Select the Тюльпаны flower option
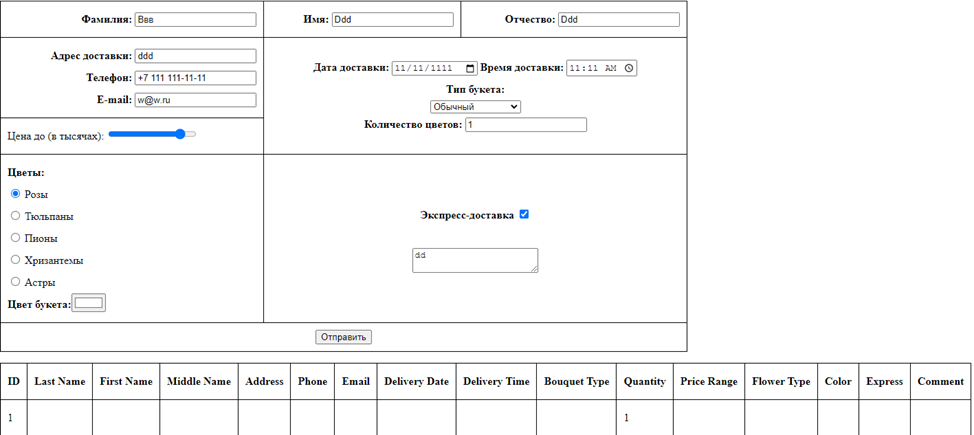 [x=16, y=216]
